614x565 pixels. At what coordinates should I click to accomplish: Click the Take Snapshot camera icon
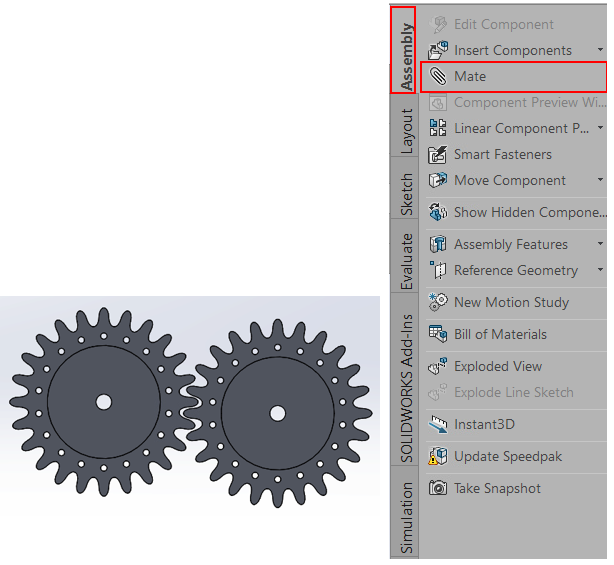(x=438, y=488)
